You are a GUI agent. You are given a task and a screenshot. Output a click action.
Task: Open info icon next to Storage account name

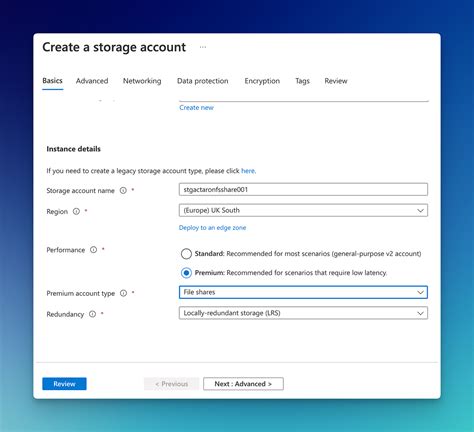click(x=123, y=190)
